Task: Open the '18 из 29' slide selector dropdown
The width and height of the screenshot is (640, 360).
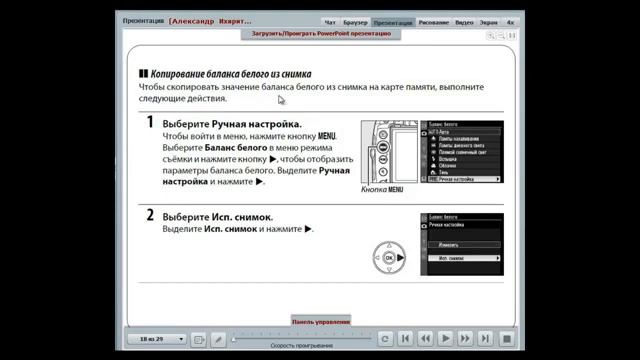Action: 157,339
